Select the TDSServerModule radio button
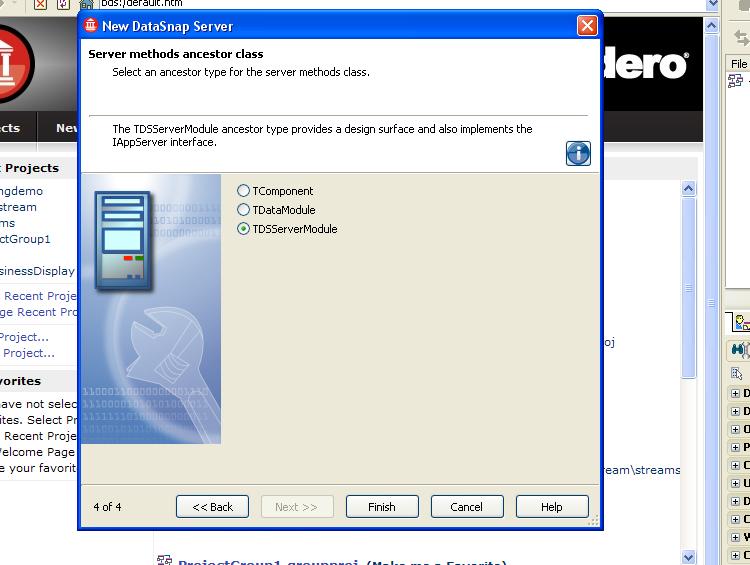750x565 pixels. tap(244, 229)
